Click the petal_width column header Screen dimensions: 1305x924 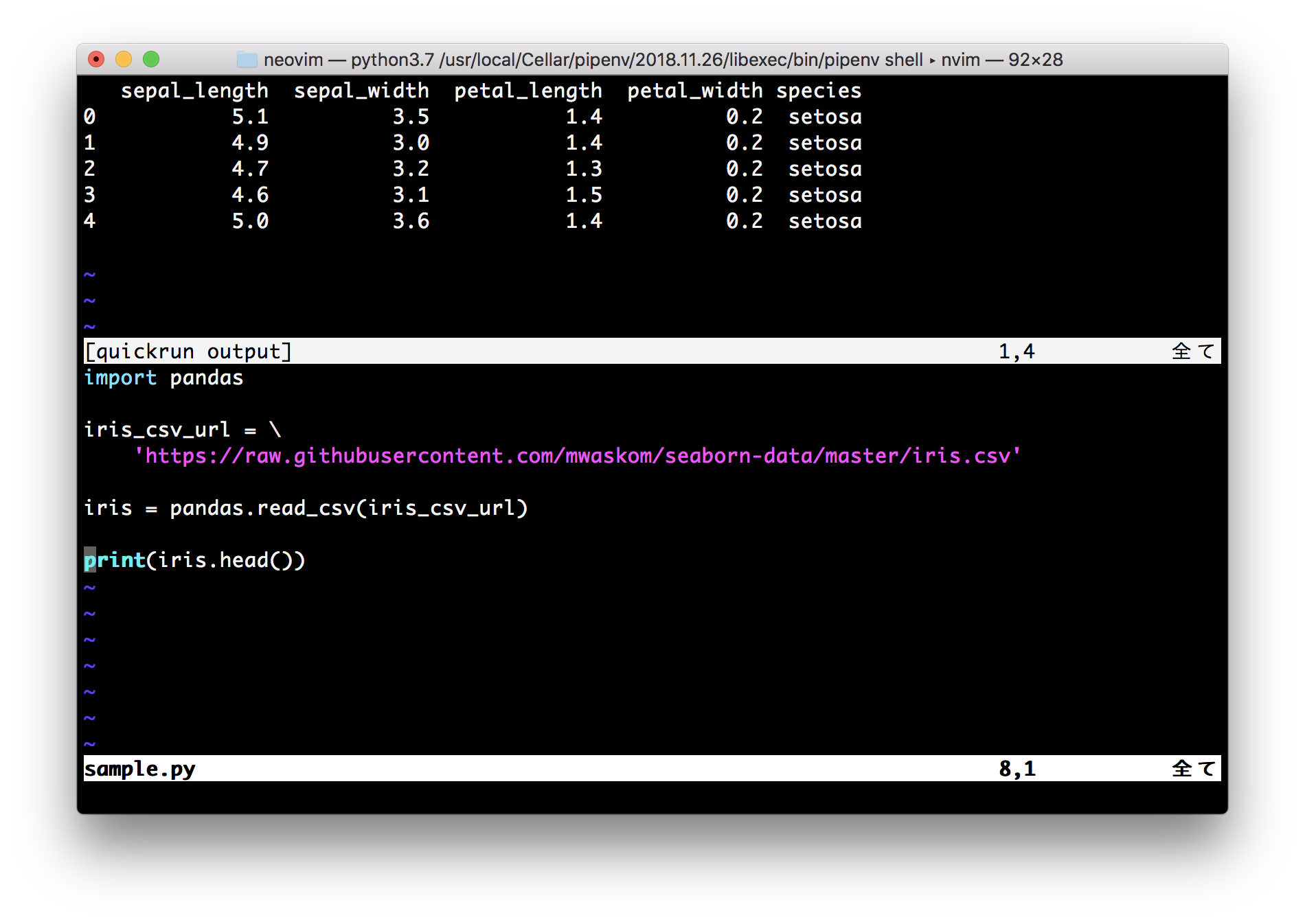click(695, 91)
